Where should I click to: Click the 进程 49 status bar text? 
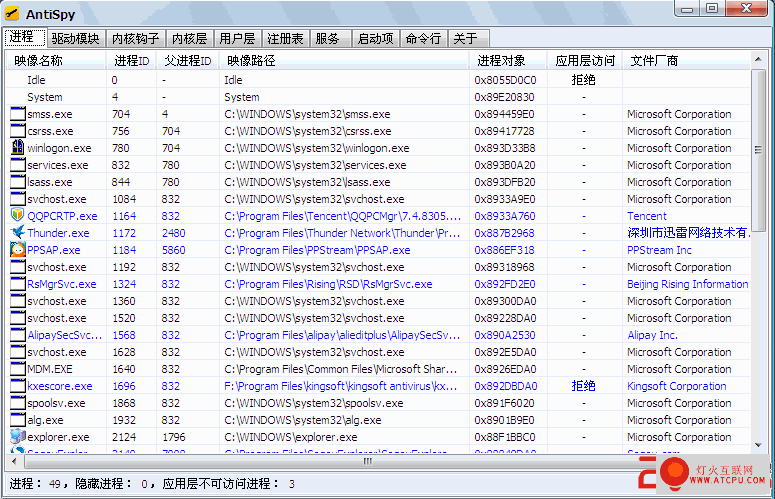click(35, 484)
